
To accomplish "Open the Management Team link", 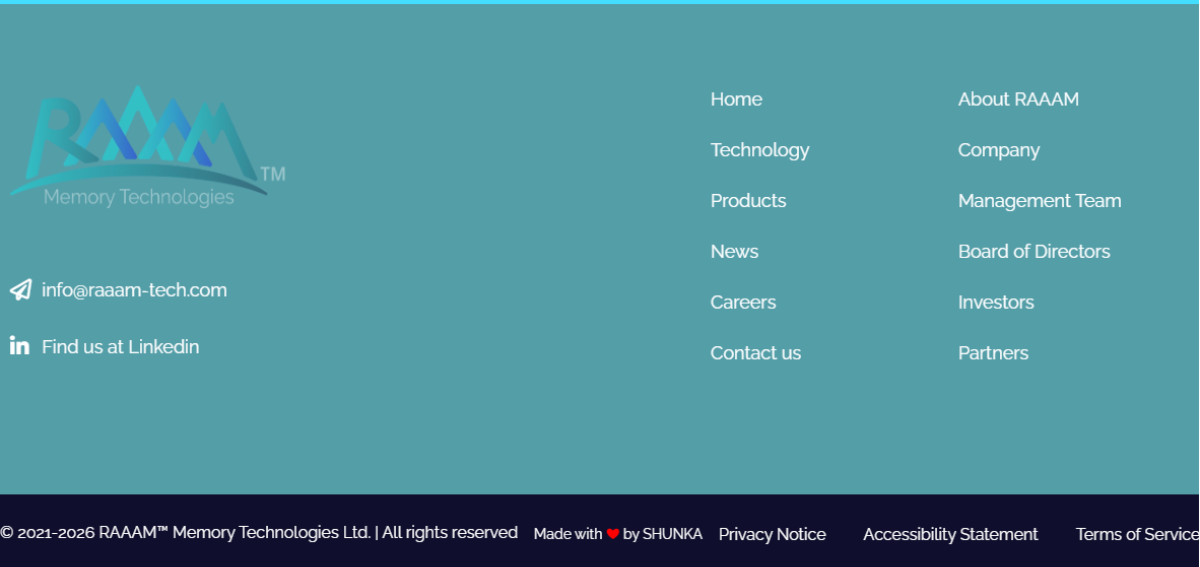I will click(x=1040, y=201).
